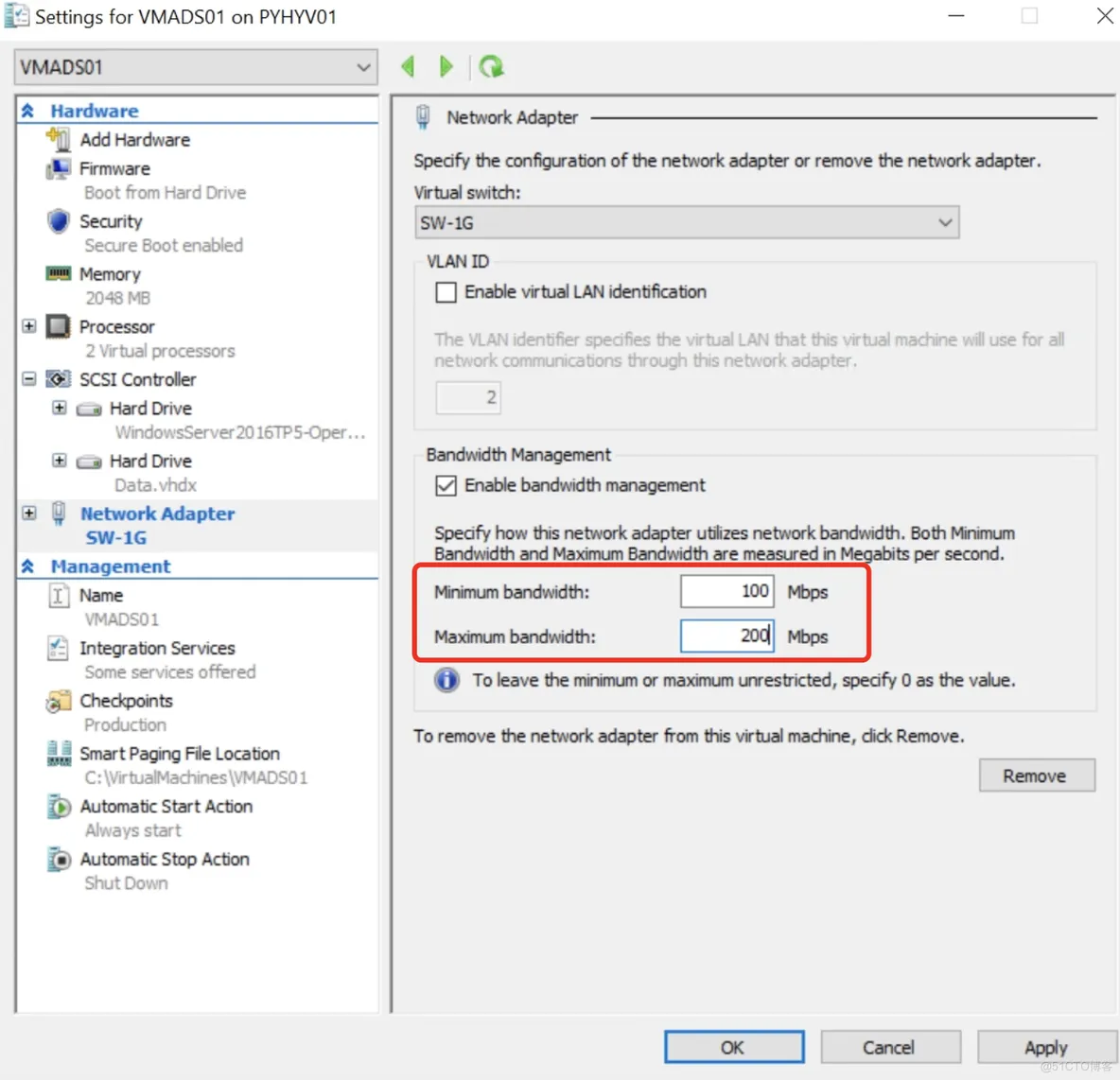Click the SCSI Controller icon
The image size is (1120, 1080).
(x=59, y=379)
